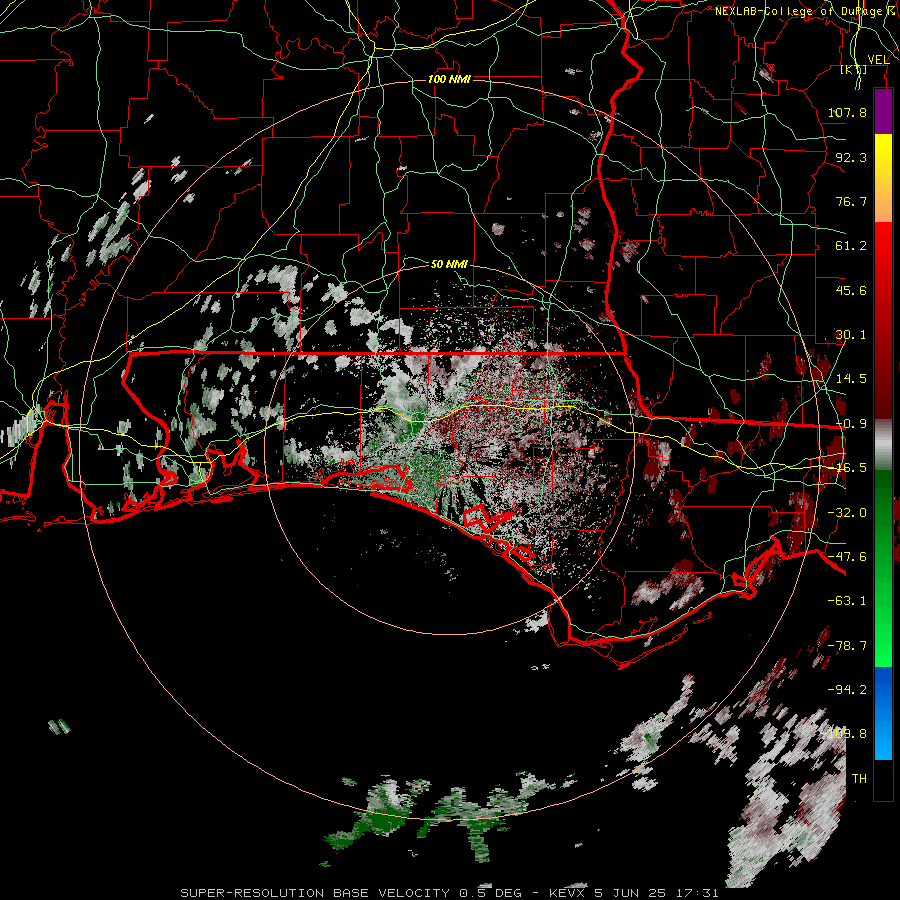Click the TH legend label
Screen dimensions: 900x900
click(x=859, y=779)
